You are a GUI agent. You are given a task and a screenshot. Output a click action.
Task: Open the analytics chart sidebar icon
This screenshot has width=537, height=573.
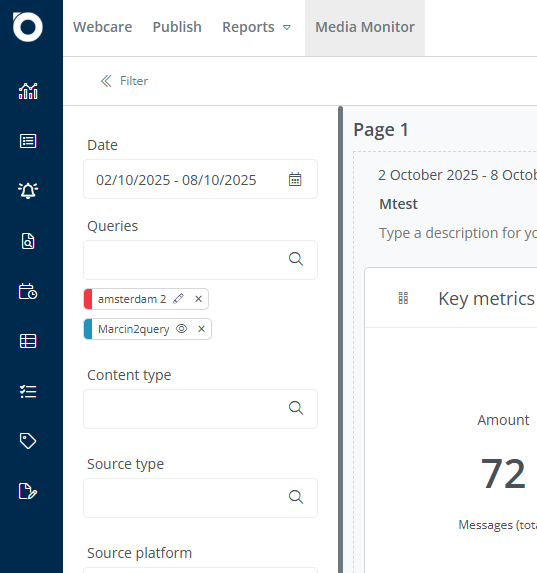click(28, 91)
